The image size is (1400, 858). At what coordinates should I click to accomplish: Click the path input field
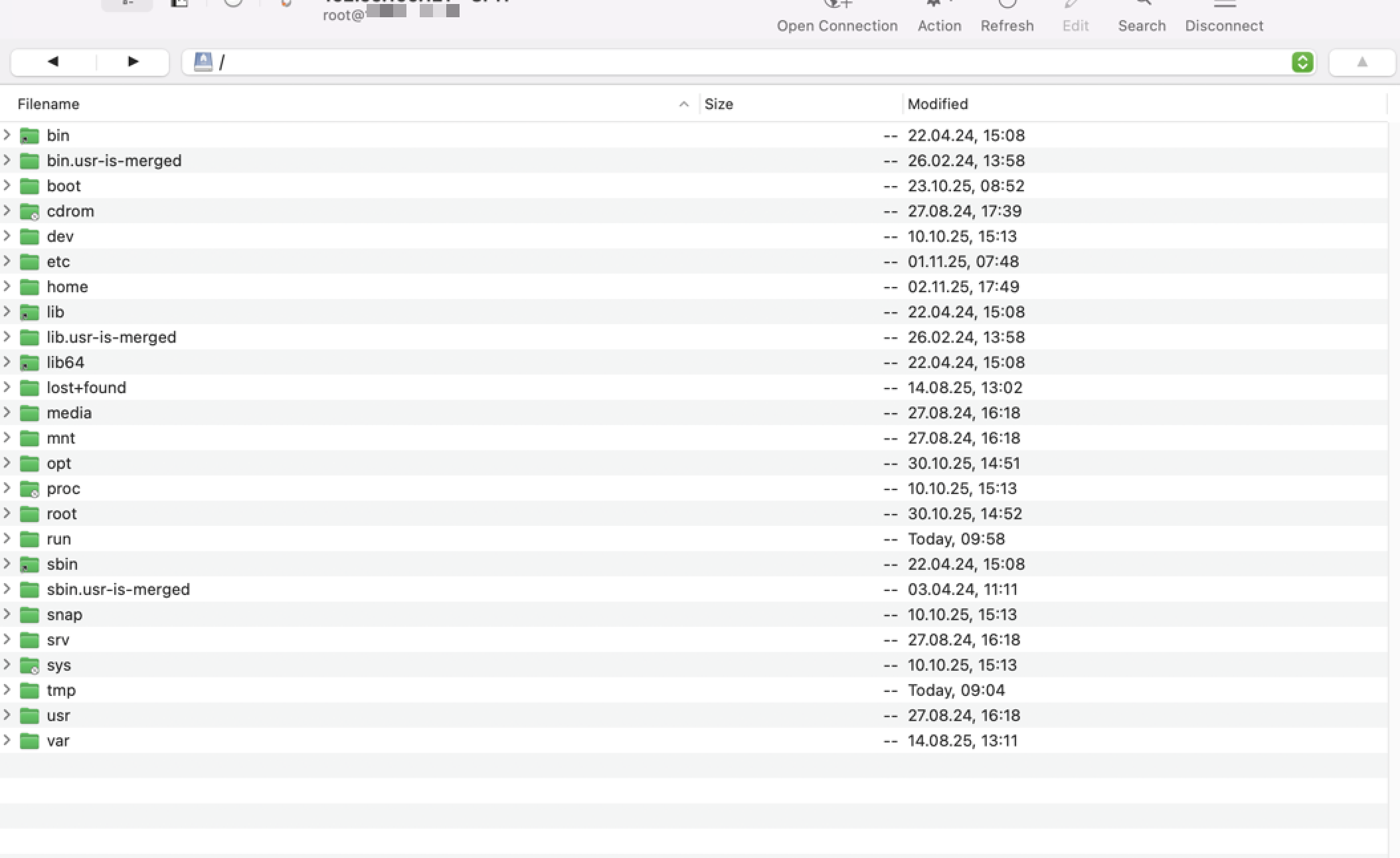731,62
